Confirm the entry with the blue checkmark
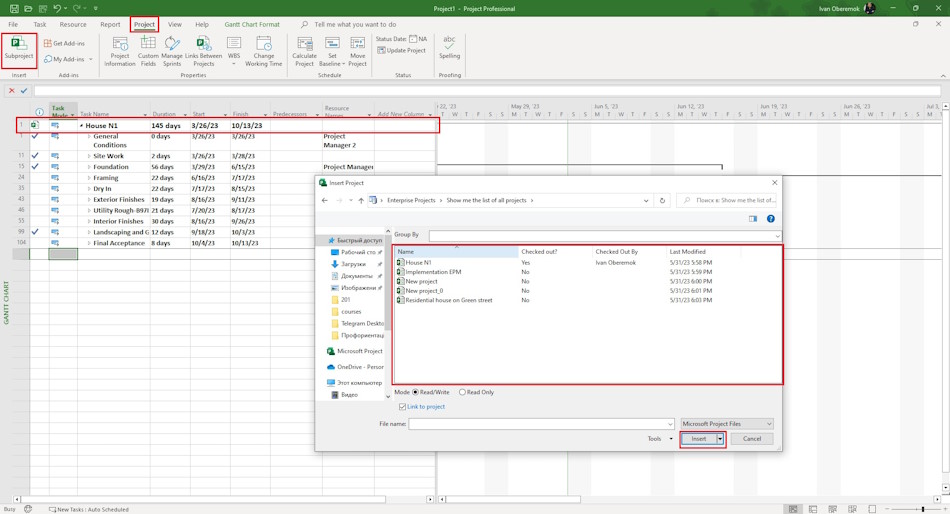The width and height of the screenshot is (950, 514). pyautogui.click(x=24, y=91)
